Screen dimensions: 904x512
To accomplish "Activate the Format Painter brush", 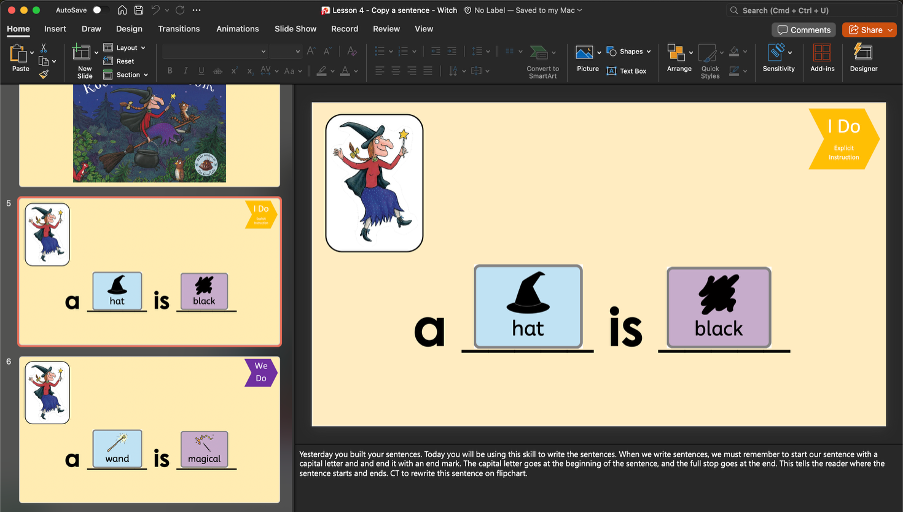I will (x=44, y=74).
